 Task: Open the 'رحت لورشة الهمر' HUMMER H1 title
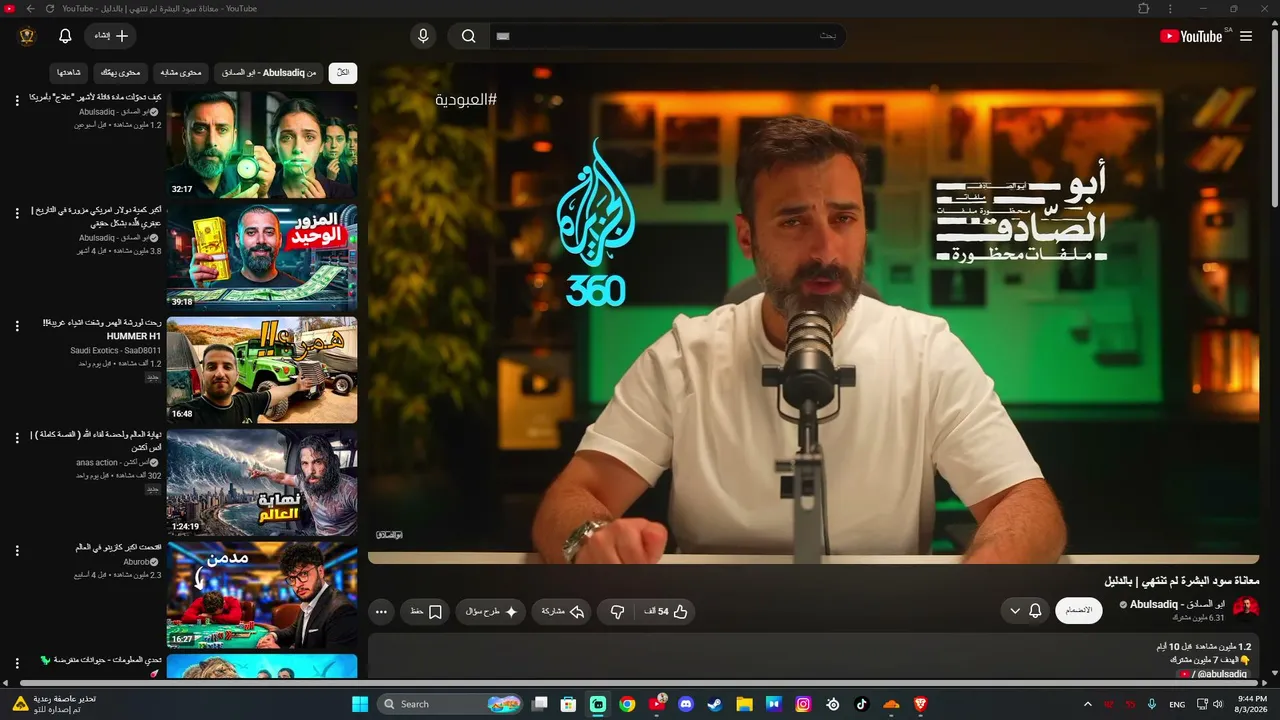pos(102,329)
